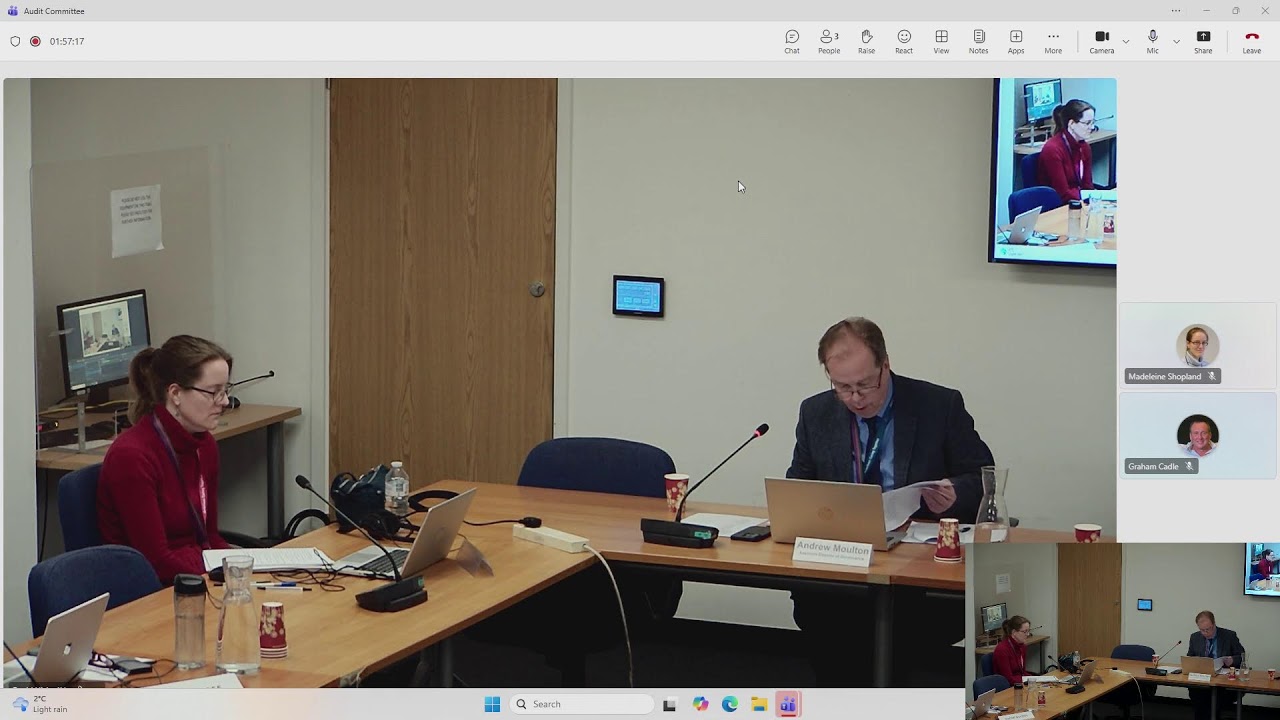The width and height of the screenshot is (1280, 720).
Task: Click Graham Cadle's muted mic indicator
Action: (1189, 466)
